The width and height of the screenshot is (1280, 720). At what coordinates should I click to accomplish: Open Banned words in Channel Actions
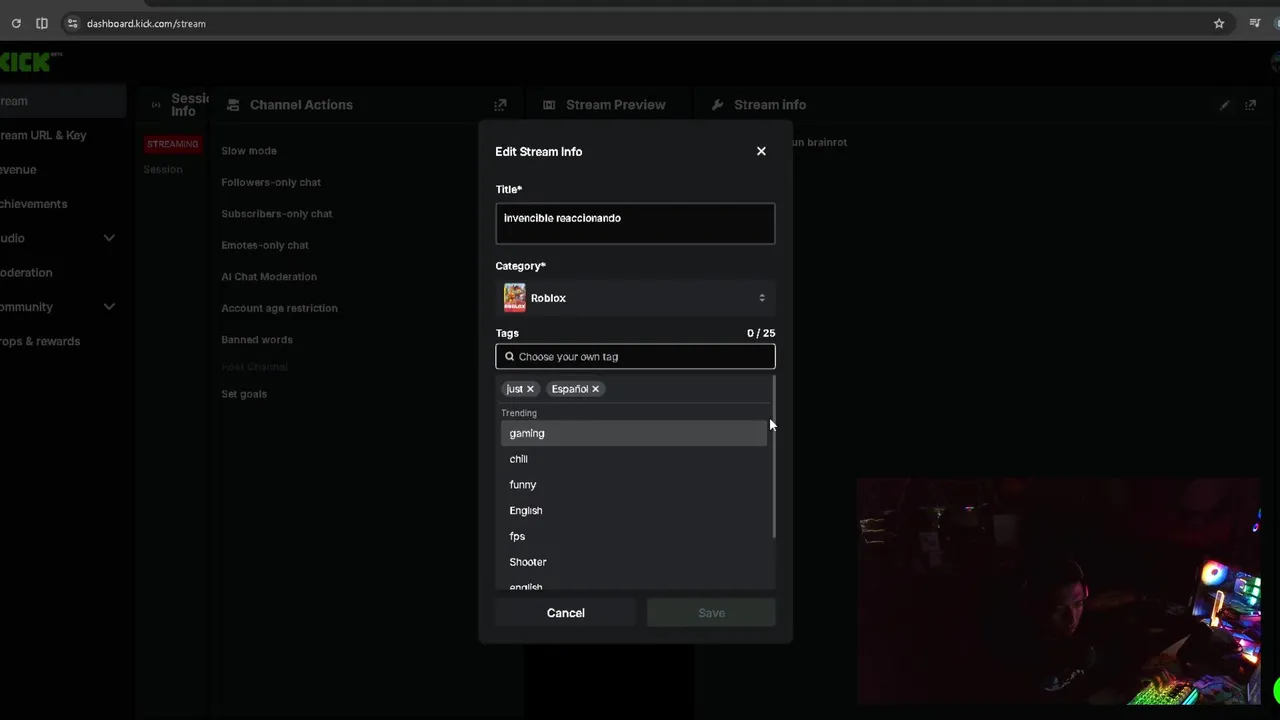(x=257, y=340)
